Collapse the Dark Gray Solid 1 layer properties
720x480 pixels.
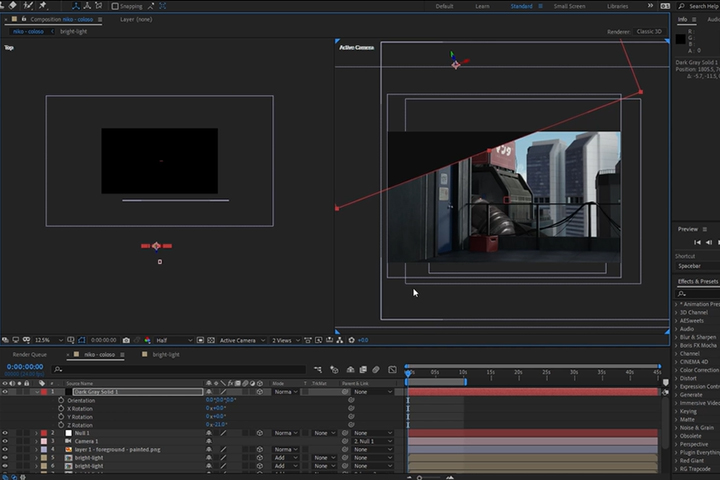pyautogui.click(x=37, y=392)
